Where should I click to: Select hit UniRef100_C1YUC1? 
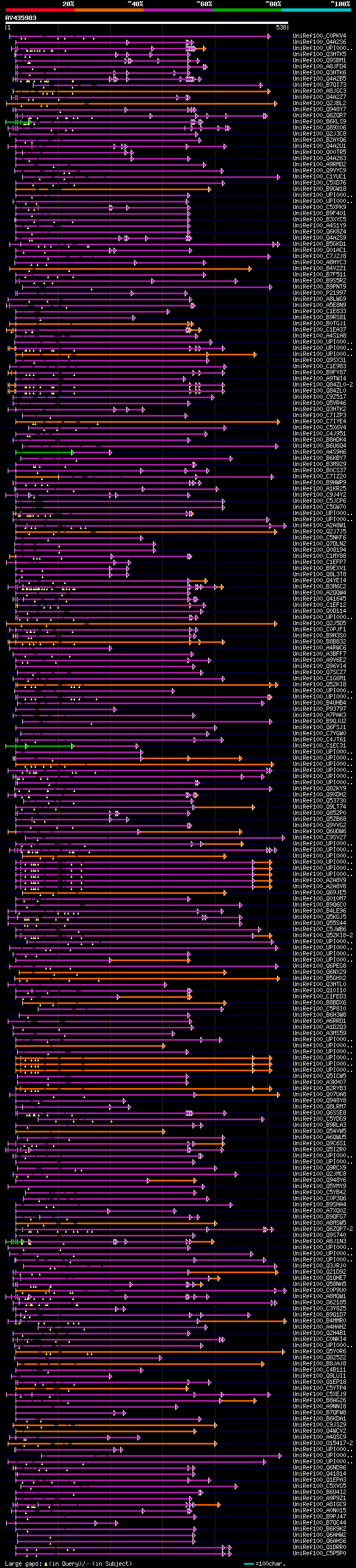tap(319, 176)
